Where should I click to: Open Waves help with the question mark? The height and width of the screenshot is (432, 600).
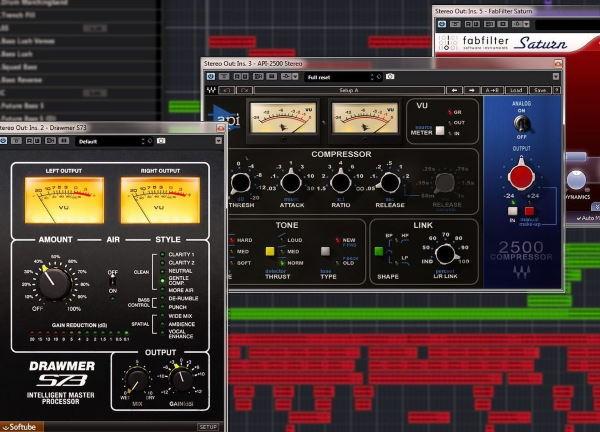coord(557,90)
